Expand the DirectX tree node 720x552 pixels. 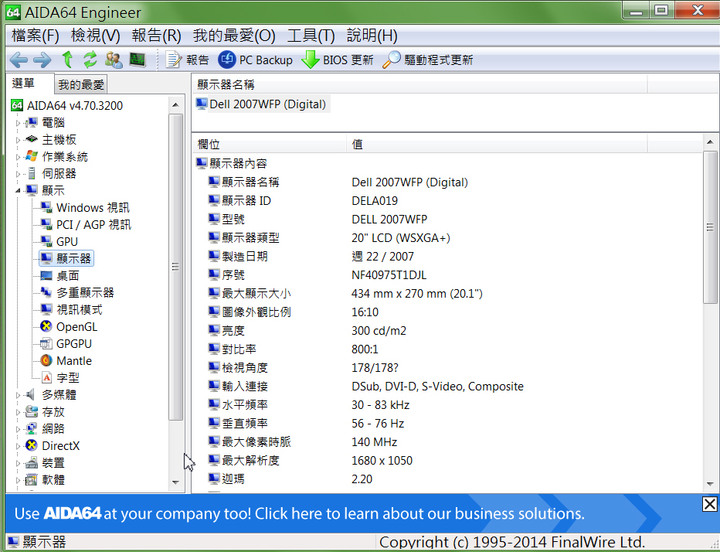click(x=18, y=446)
